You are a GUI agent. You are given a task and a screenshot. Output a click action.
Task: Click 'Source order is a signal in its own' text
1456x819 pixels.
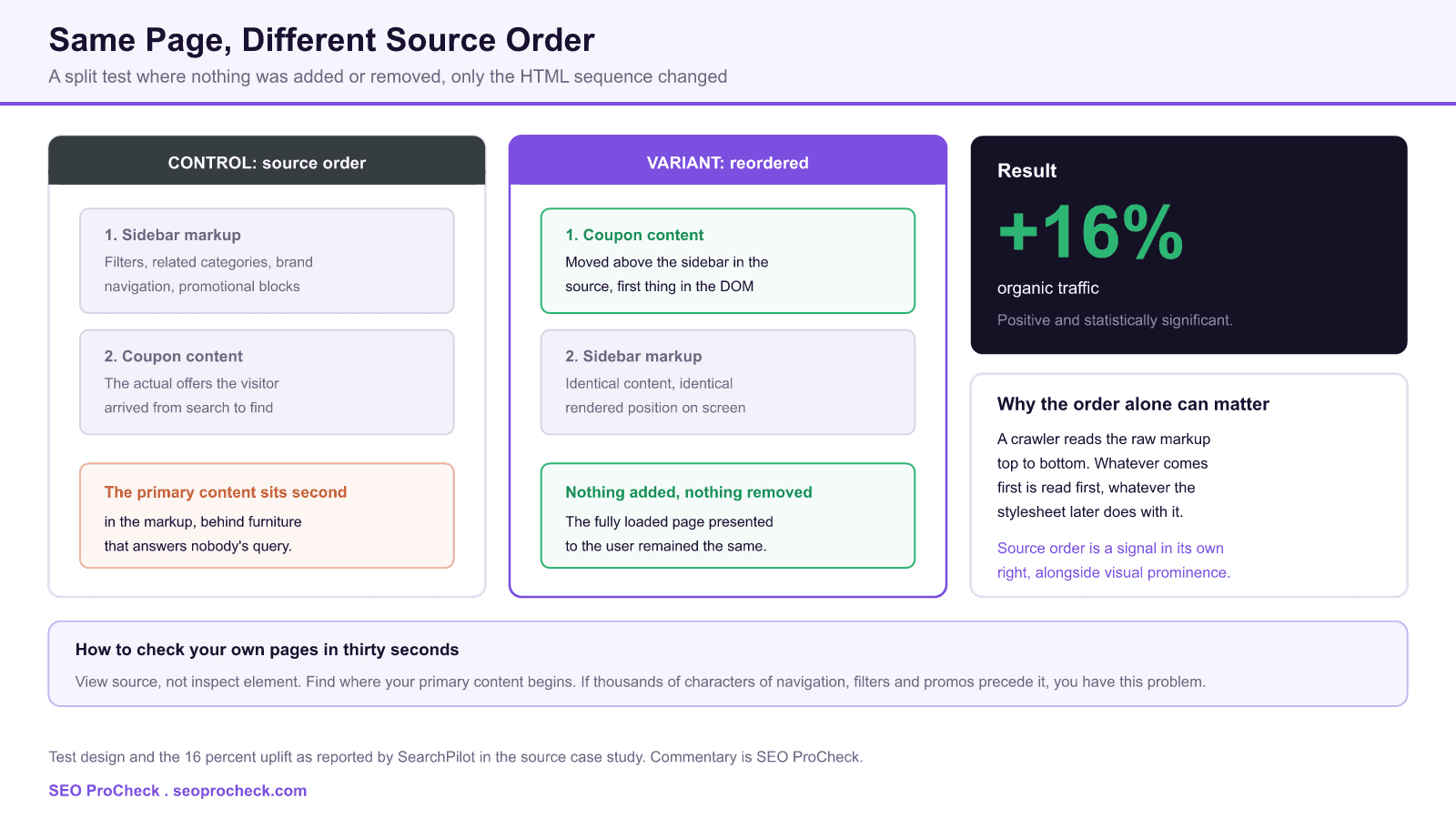click(1110, 548)
